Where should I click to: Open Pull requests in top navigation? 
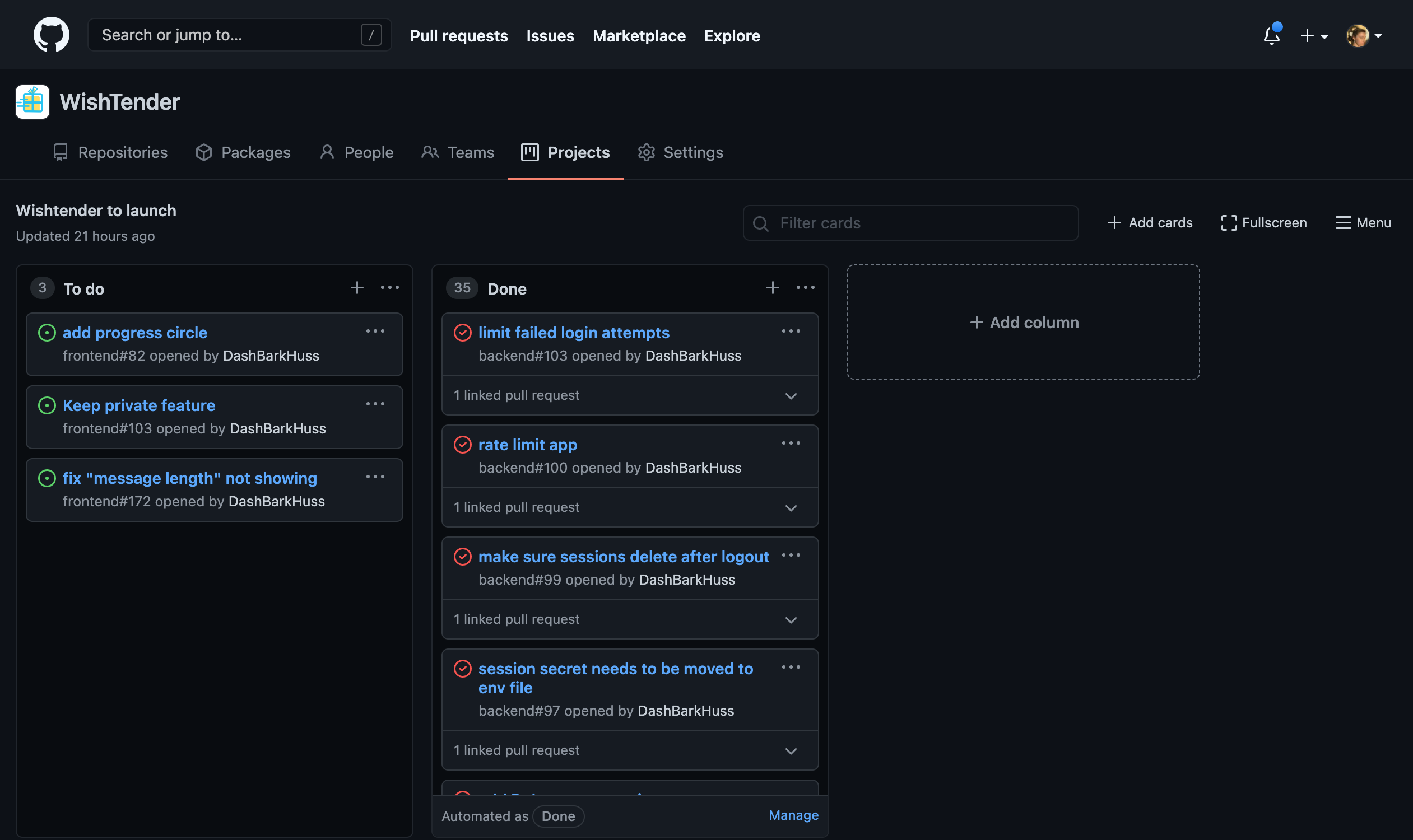tap(459, 36)
